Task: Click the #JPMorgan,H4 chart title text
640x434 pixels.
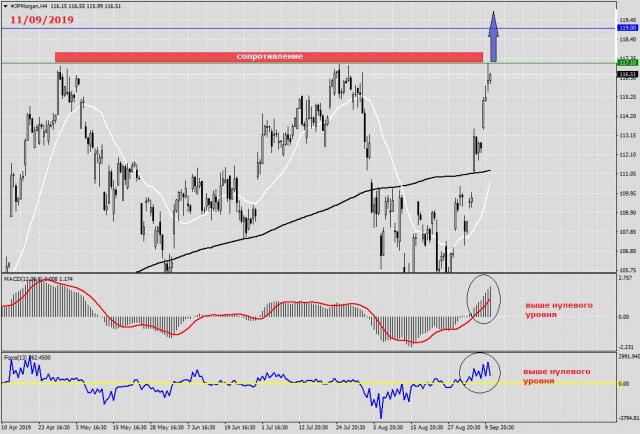Action: tap(32, 6)
